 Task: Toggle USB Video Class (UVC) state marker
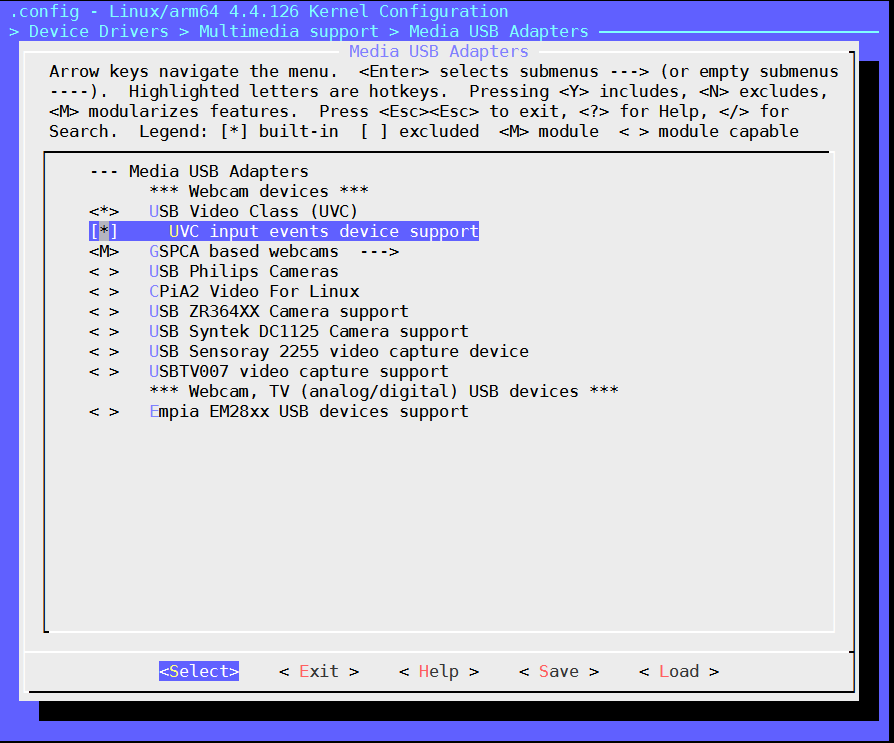pyautogui.click(x=104, y=212)
